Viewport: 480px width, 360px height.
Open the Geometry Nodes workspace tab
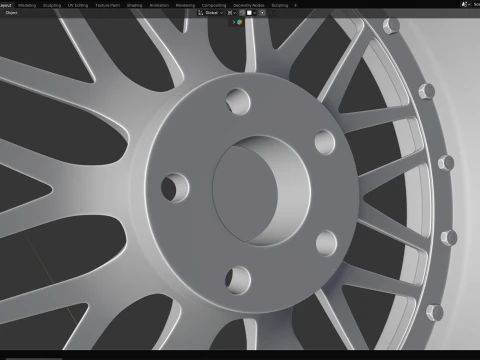click(249, 5)
